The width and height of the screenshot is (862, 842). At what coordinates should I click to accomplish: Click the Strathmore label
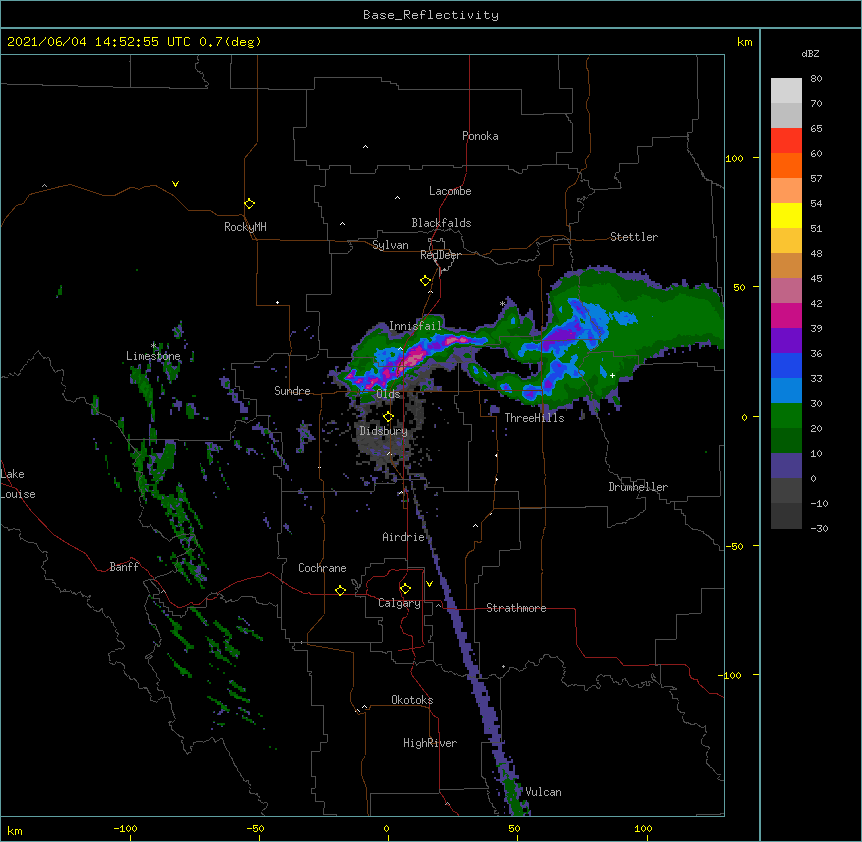516,608
